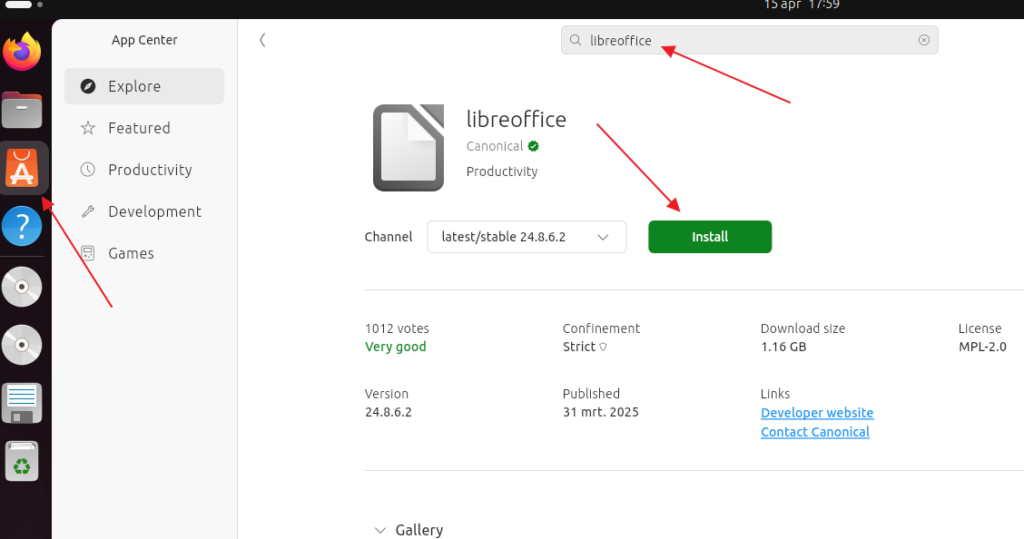Open the Developer website link
1024x539 pixels.
coord(816,413)
